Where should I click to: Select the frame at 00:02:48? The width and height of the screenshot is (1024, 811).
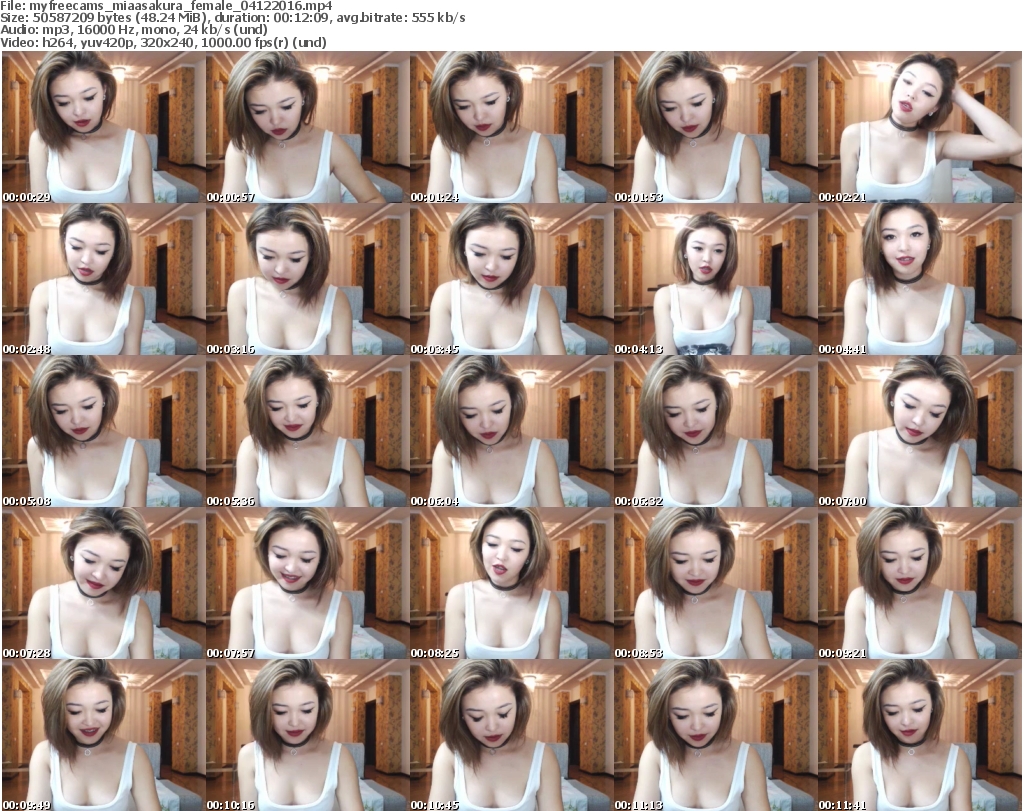point(103,280)
